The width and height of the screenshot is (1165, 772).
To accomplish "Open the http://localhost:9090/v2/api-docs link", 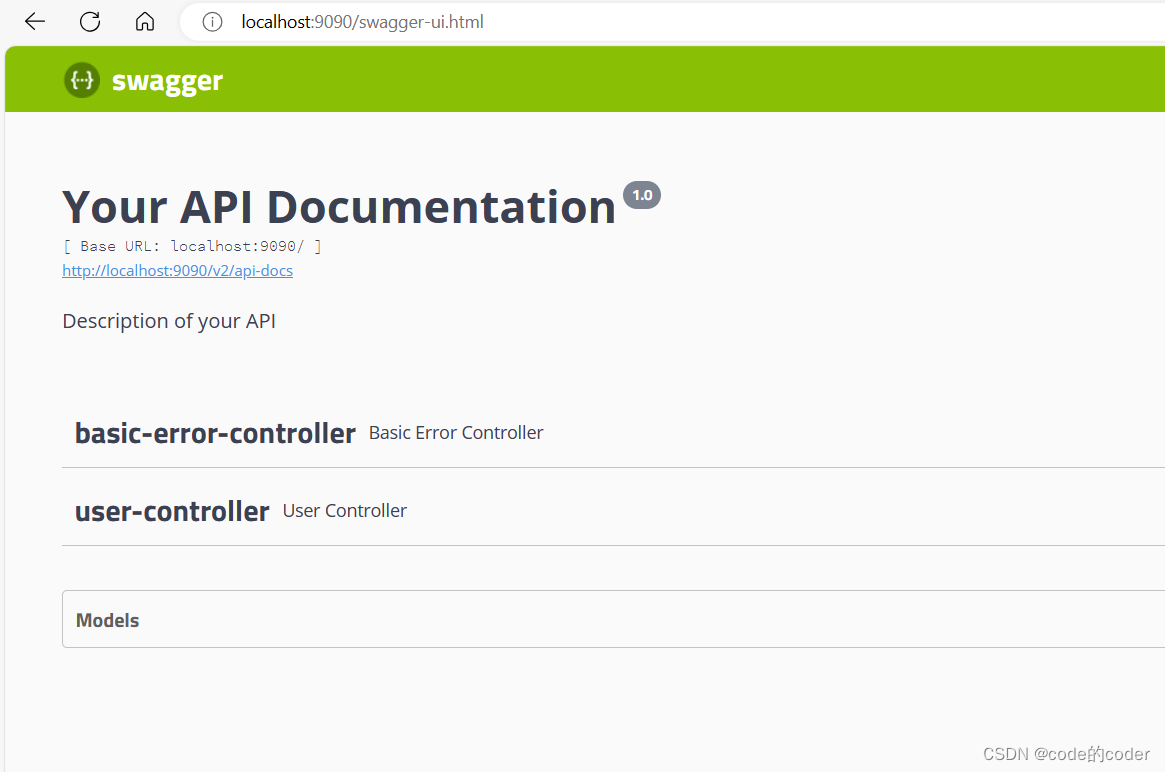I will tap(178, 270).
